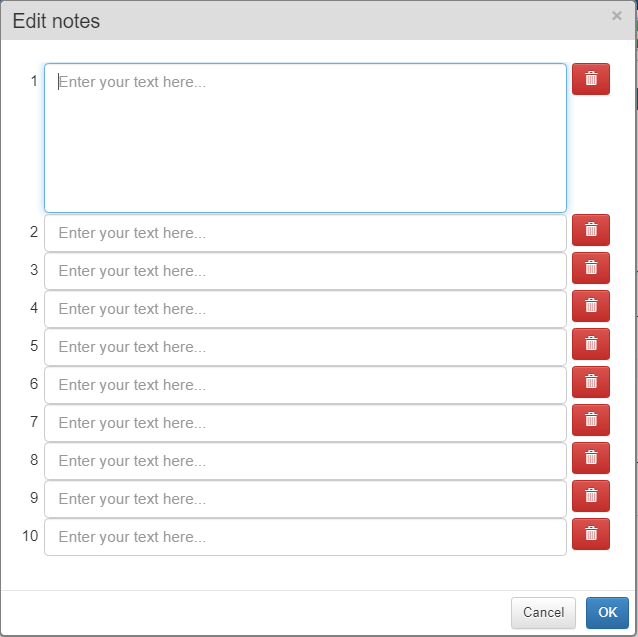Cancel the Edit notes dialog

click(x=543, y=613)
